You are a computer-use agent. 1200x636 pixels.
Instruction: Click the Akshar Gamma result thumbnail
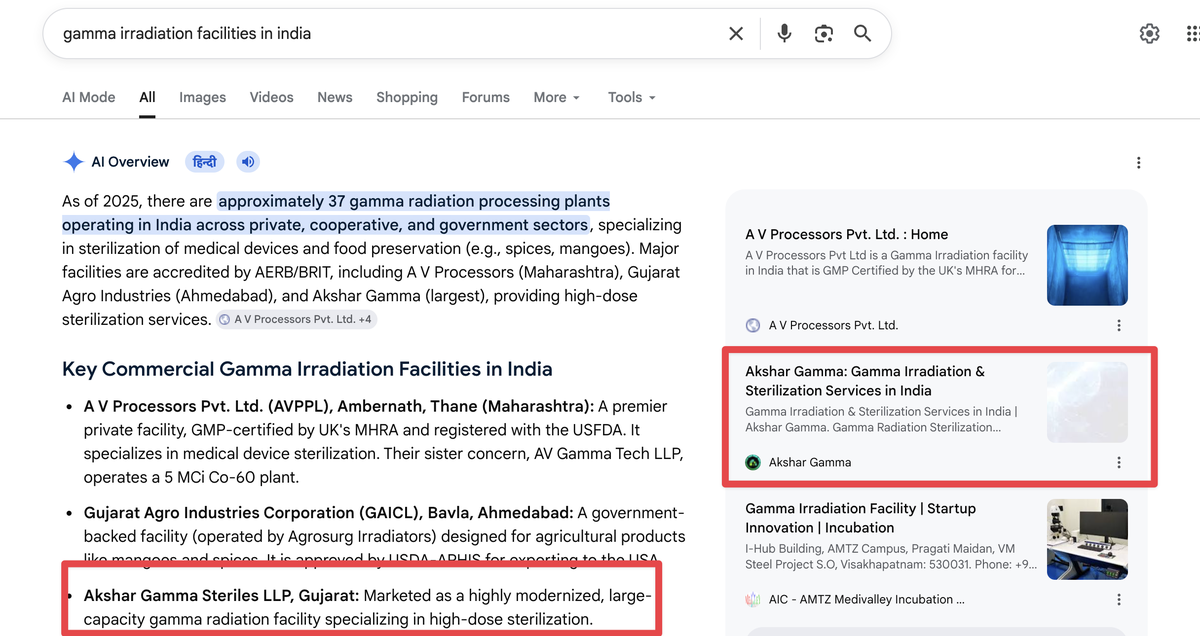pos(1087,402)
